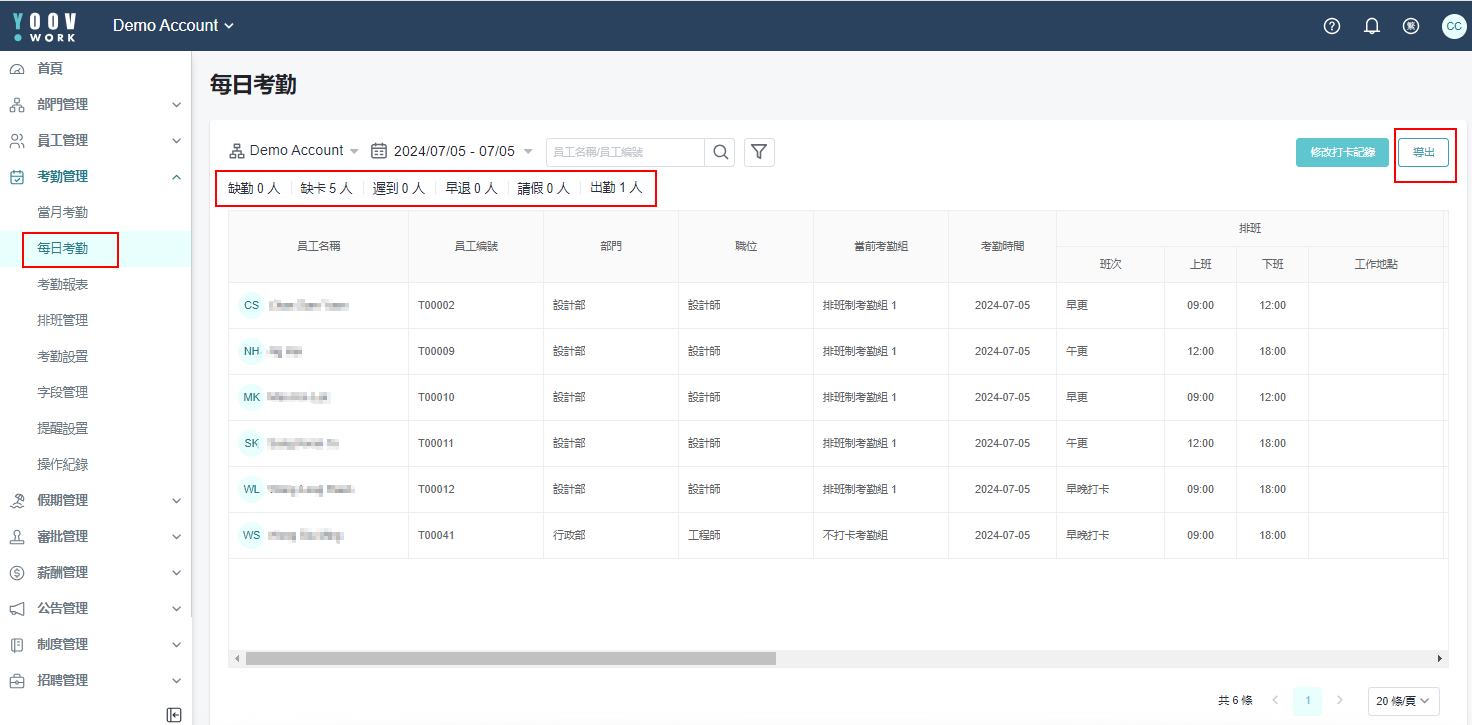Go to 當月考勤 in sidebar
1472x725 pixels.
tap(62, 212)
